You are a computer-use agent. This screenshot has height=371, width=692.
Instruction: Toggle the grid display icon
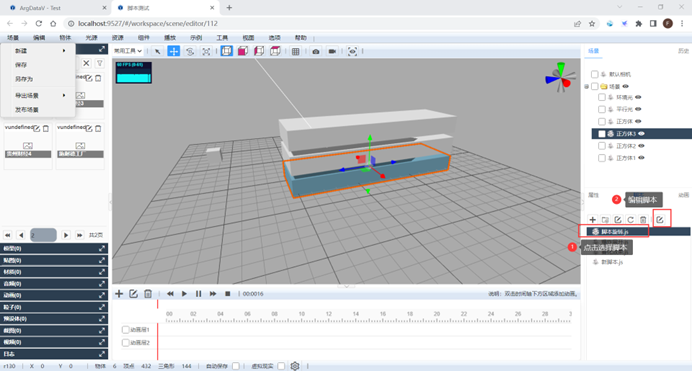point(296,51)
